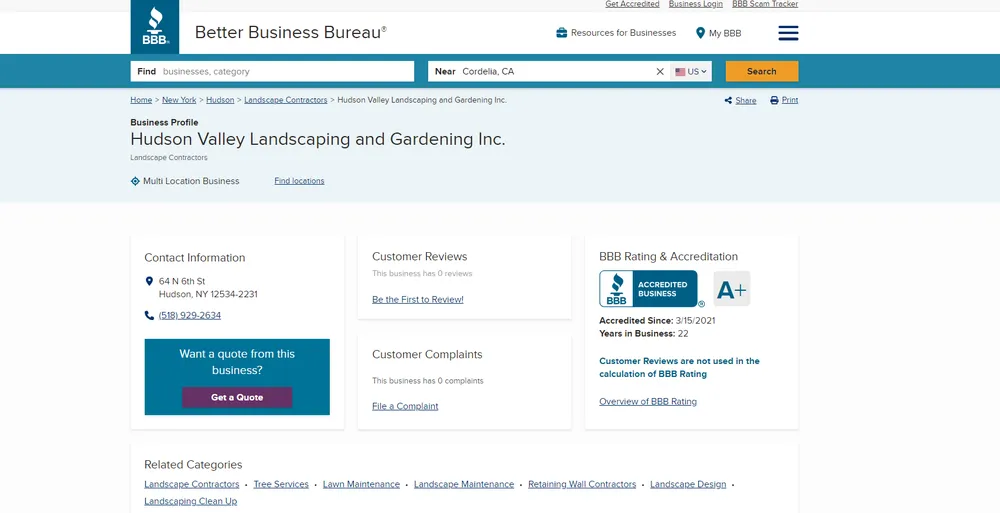The image size is (1000, 513).
Task: Click the BBB torch logo
Action: (155, 27)
